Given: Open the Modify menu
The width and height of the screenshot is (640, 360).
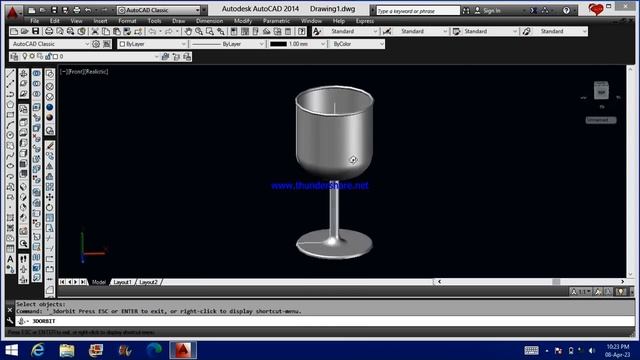Looking at the screenshot, I should (243, 21).
